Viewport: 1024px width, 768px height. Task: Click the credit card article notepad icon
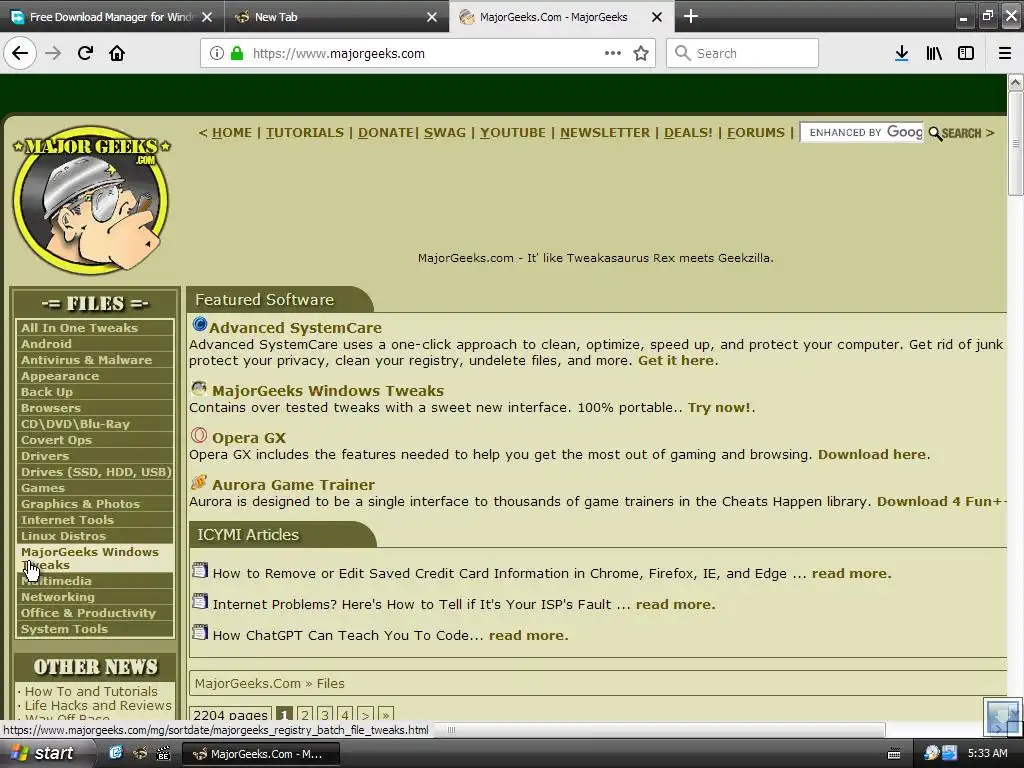200,571
